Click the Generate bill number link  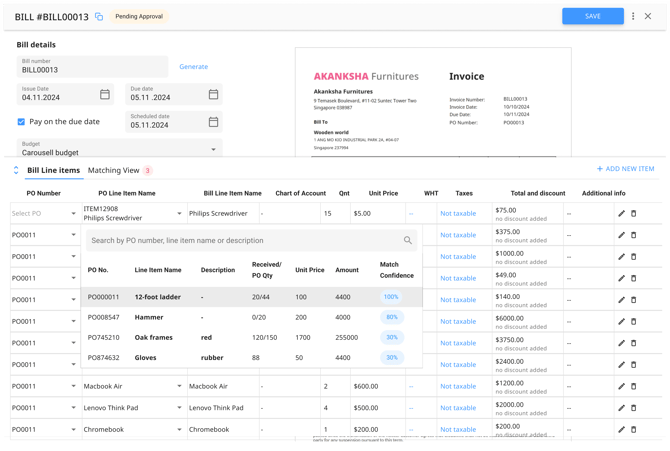click(193, 67)
